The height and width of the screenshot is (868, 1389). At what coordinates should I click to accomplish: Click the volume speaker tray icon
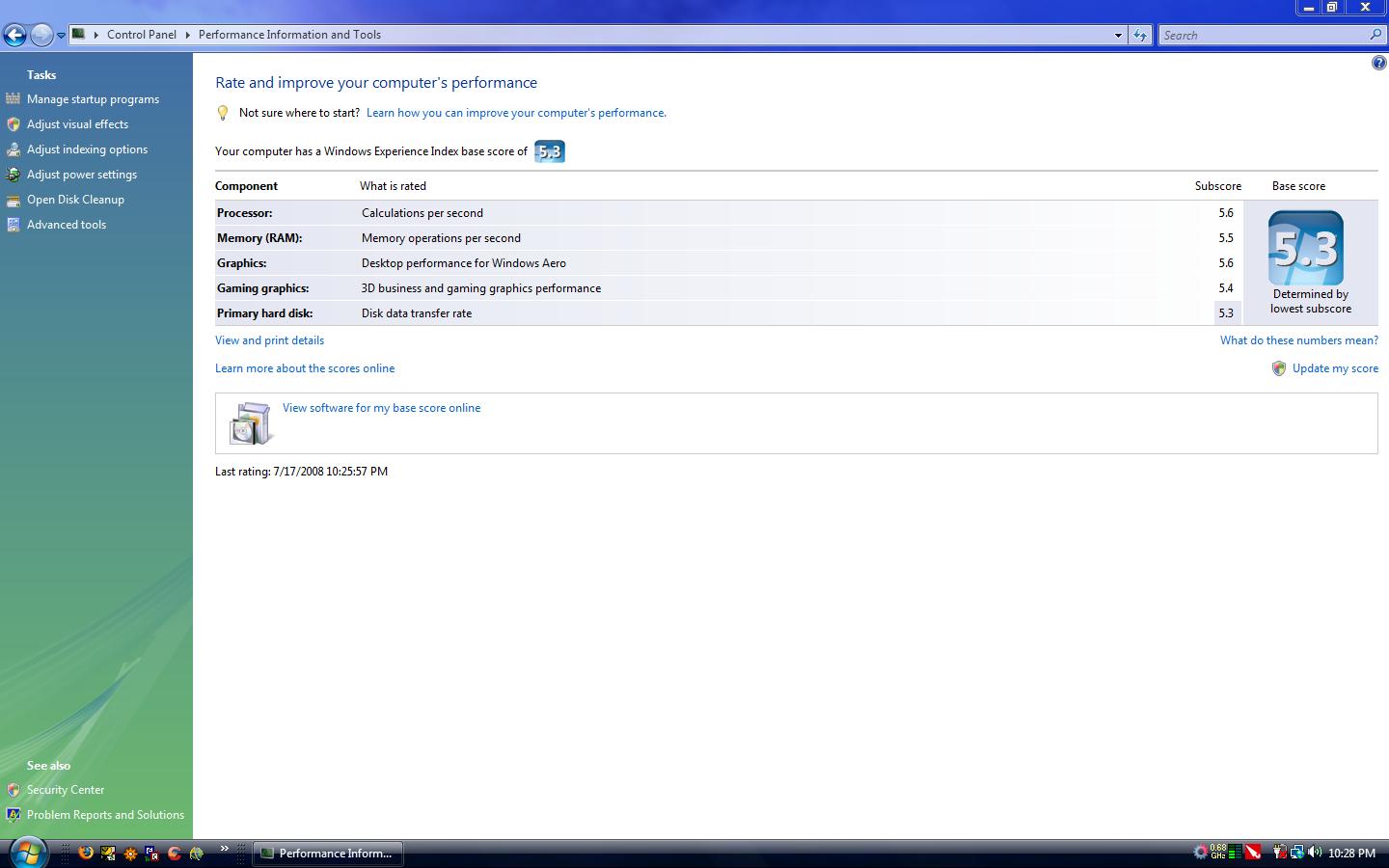pos(1315,853)
